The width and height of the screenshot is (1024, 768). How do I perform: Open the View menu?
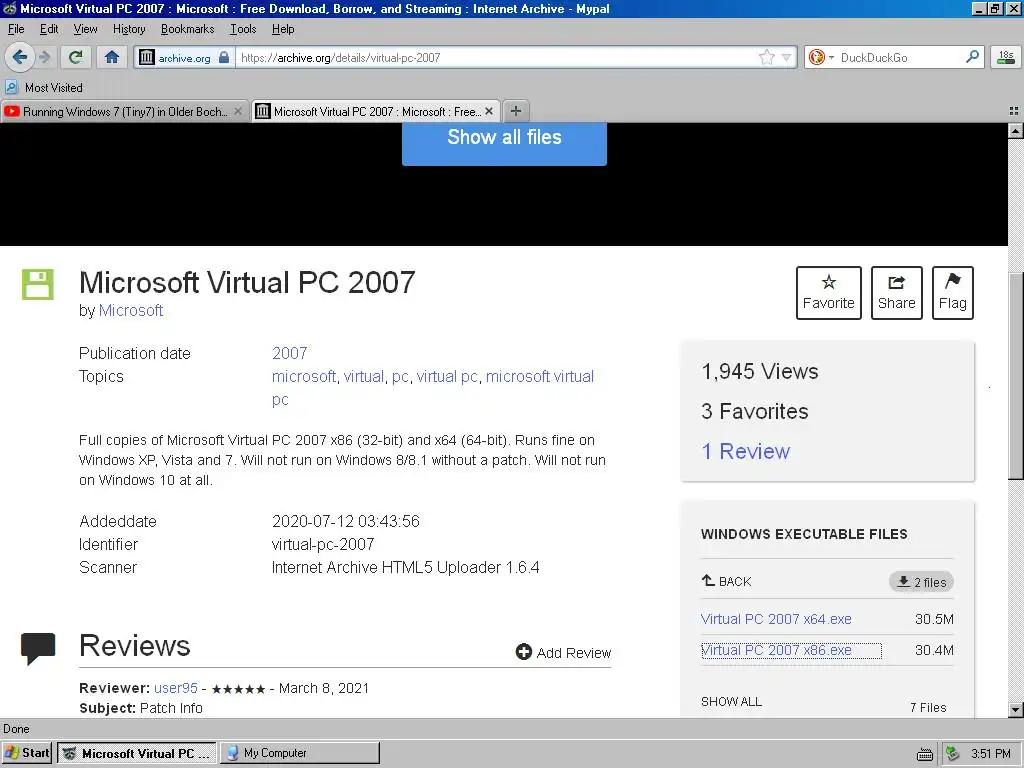click(x=85, y=29)
